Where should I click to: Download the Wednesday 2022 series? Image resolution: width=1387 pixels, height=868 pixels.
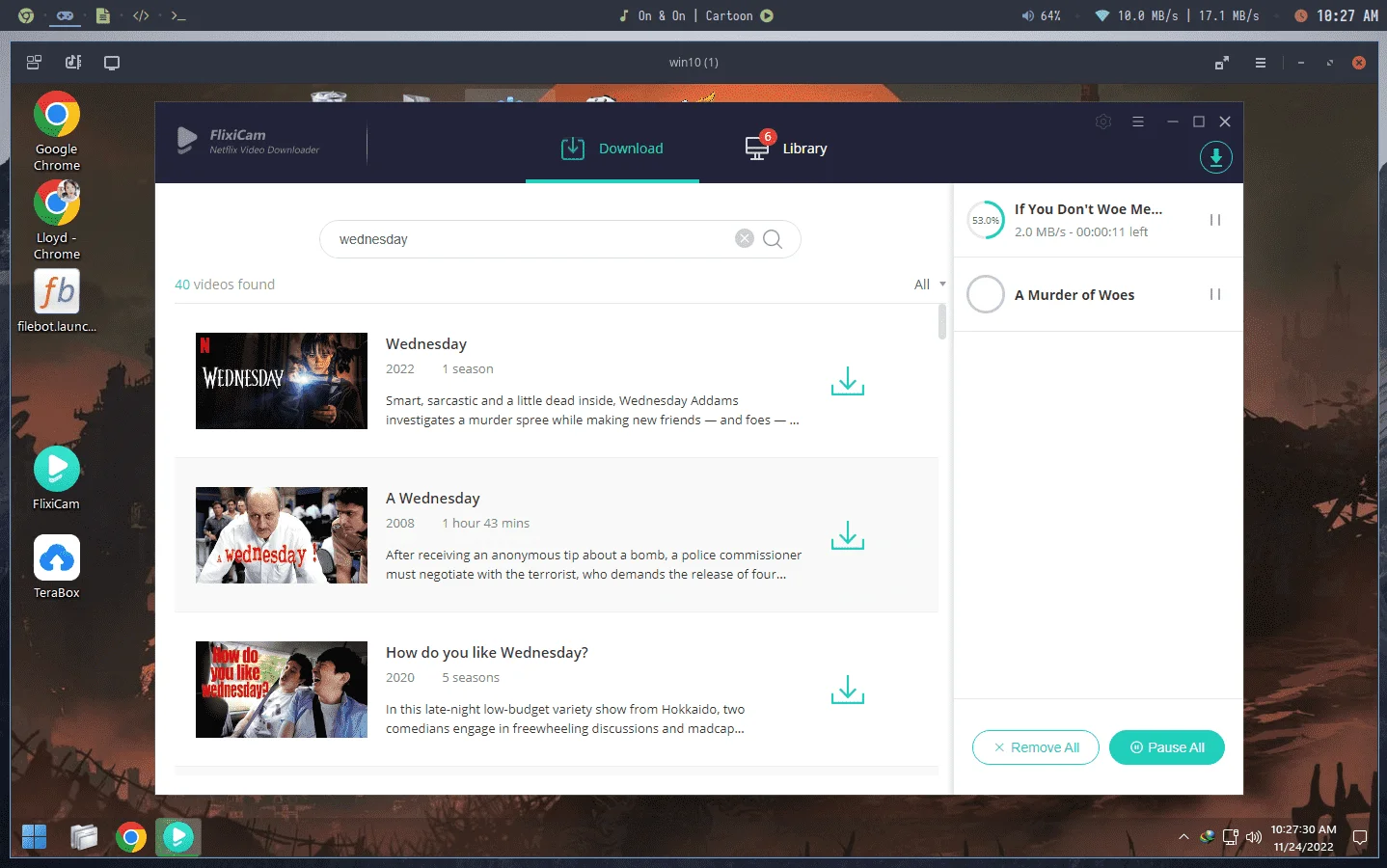[x=847, y=381]
